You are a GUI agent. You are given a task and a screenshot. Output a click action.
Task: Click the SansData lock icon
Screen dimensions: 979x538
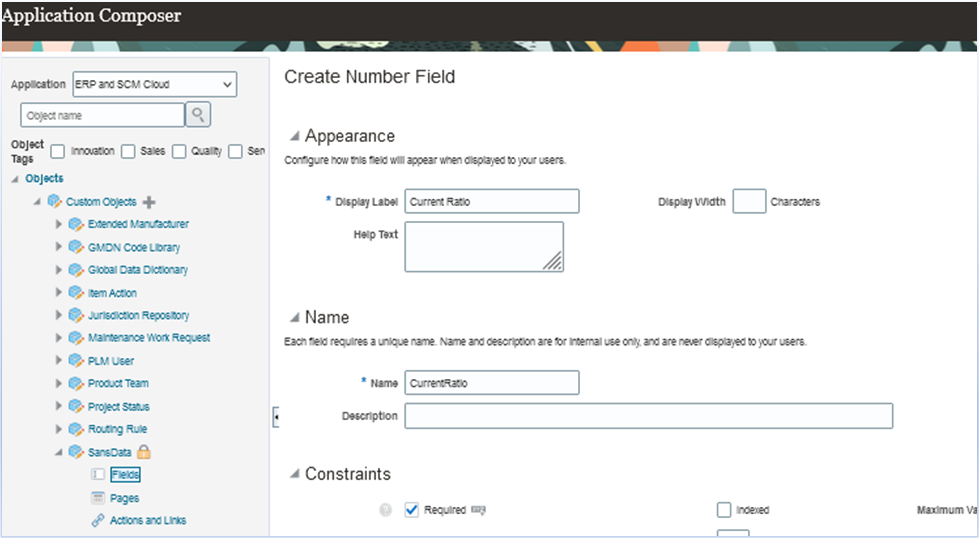[144, 452]
